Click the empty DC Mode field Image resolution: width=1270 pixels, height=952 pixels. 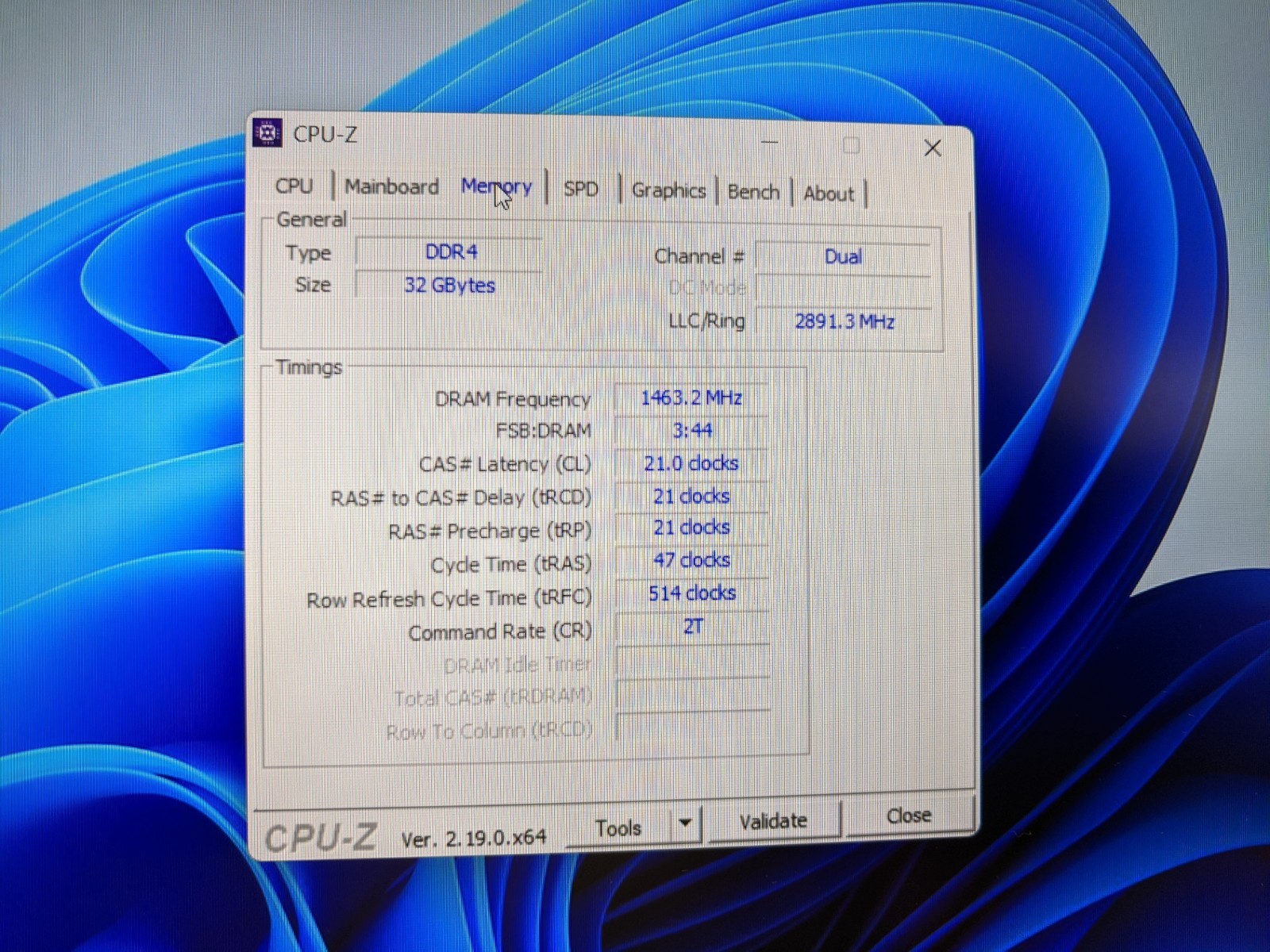point(843,289)
